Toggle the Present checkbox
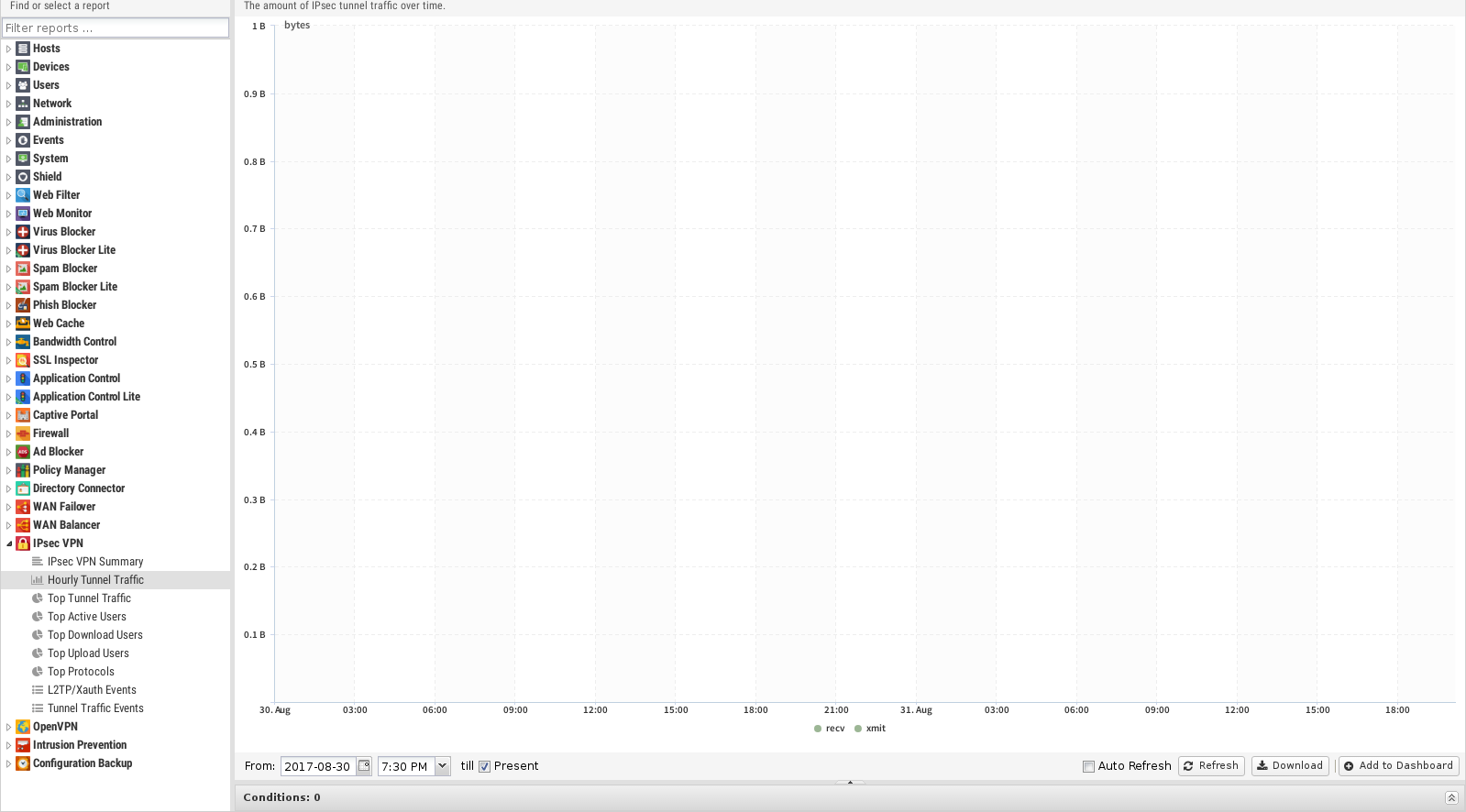 point(484,766)
